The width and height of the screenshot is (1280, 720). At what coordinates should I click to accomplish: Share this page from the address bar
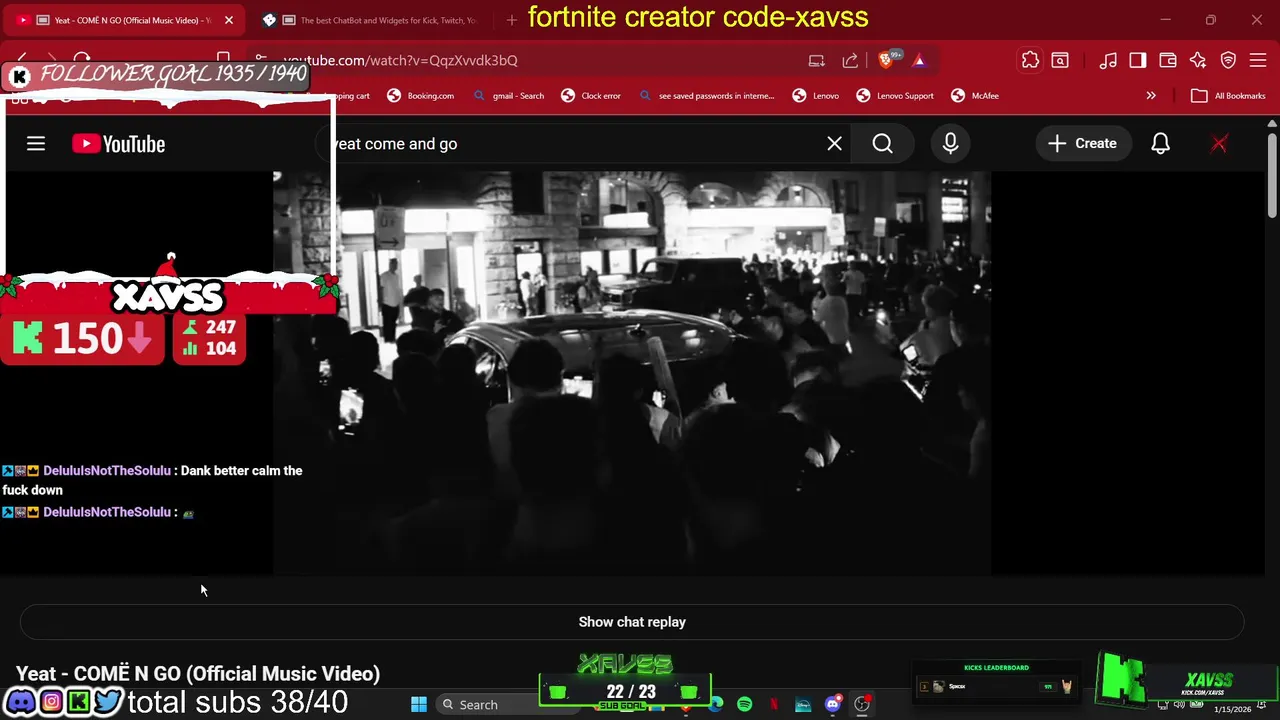point(850,61)
